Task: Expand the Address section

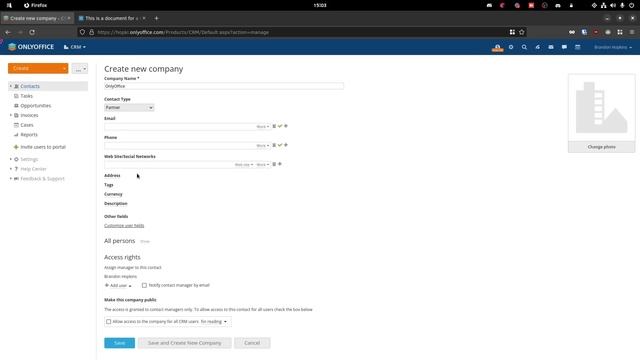Action: 112,176
